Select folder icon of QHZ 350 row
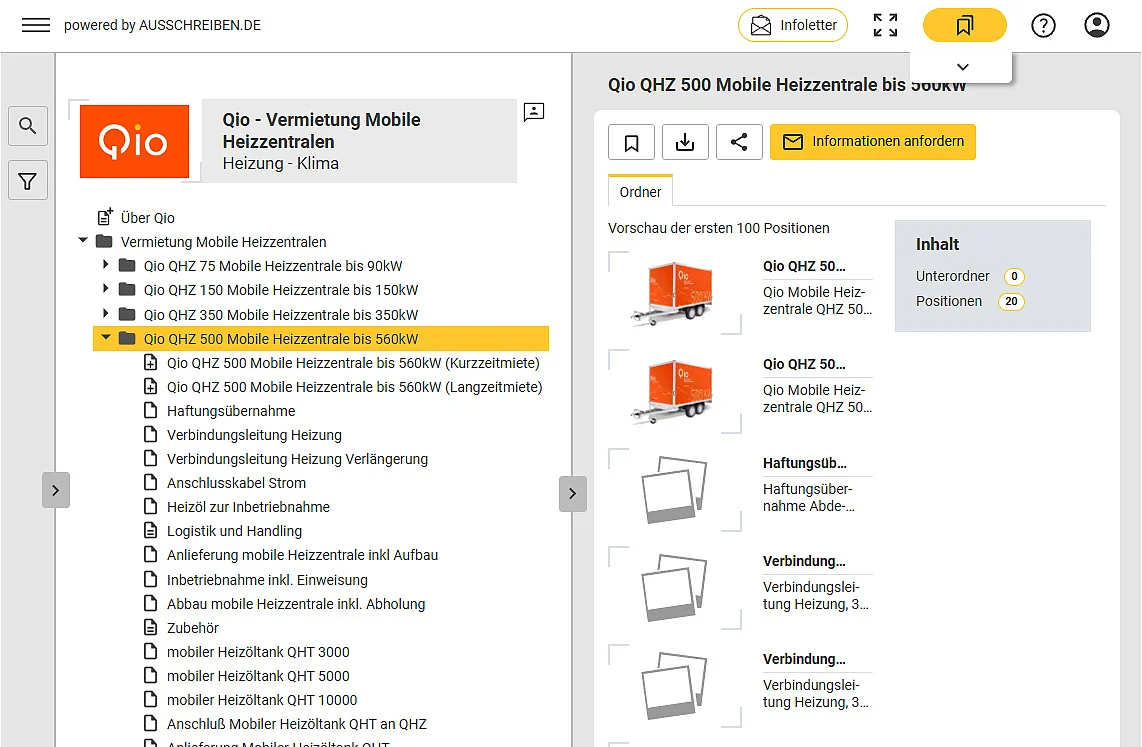Viewport: 1142px width, 747px height. (127, 314)
